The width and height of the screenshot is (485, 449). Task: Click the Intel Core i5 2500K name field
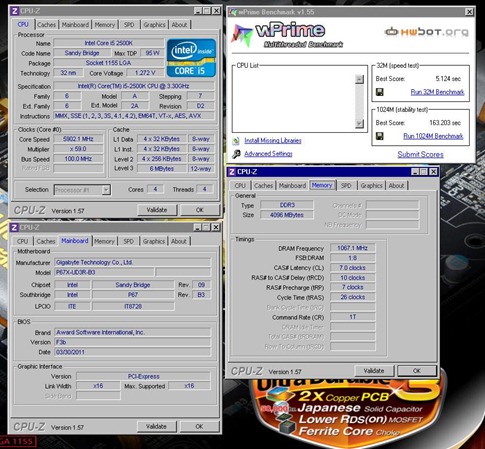(109, 43)
